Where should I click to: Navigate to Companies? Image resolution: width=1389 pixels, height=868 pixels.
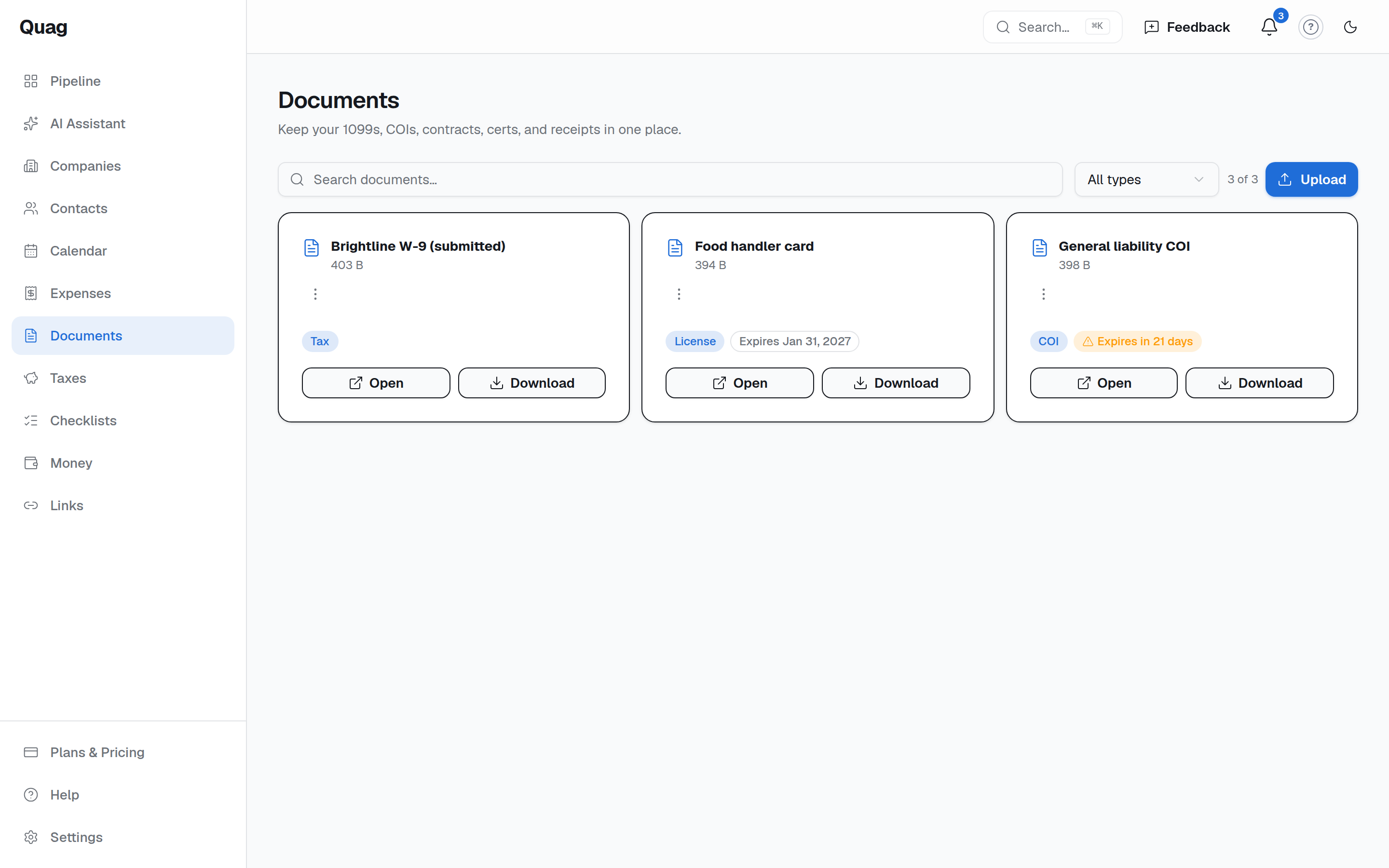point(123,166)
